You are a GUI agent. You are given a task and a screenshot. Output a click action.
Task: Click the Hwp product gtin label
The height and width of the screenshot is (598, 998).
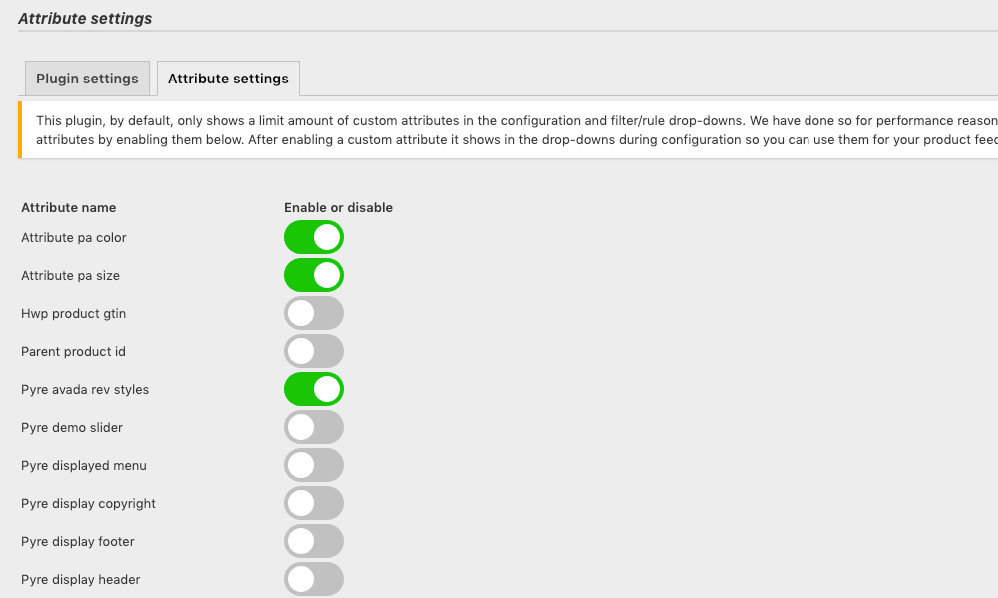coord(73,313)
